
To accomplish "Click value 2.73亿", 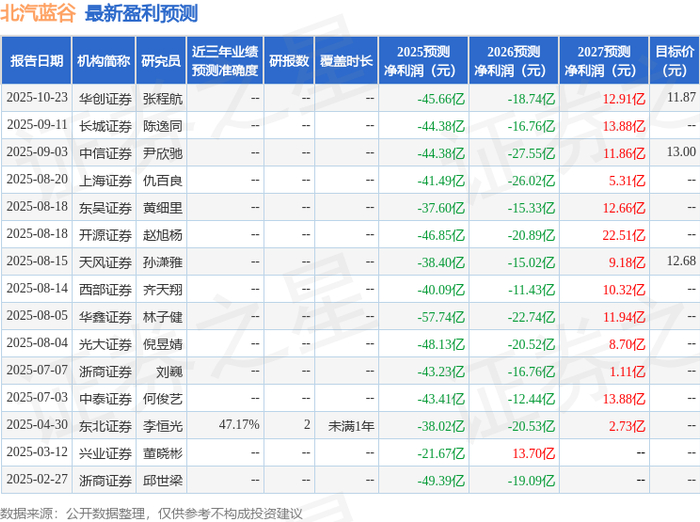I will pos(627,426).
